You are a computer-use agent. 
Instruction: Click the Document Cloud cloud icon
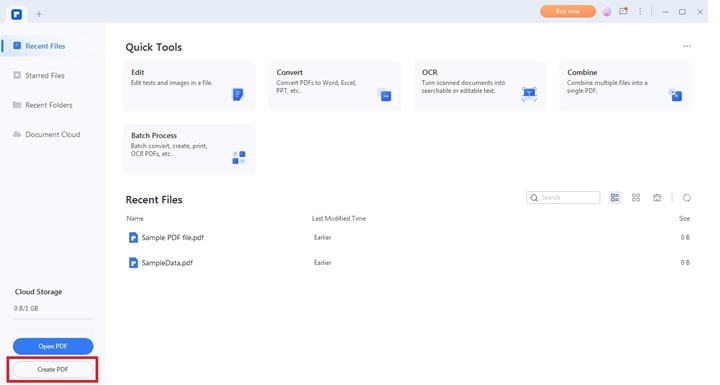[17, 134]
